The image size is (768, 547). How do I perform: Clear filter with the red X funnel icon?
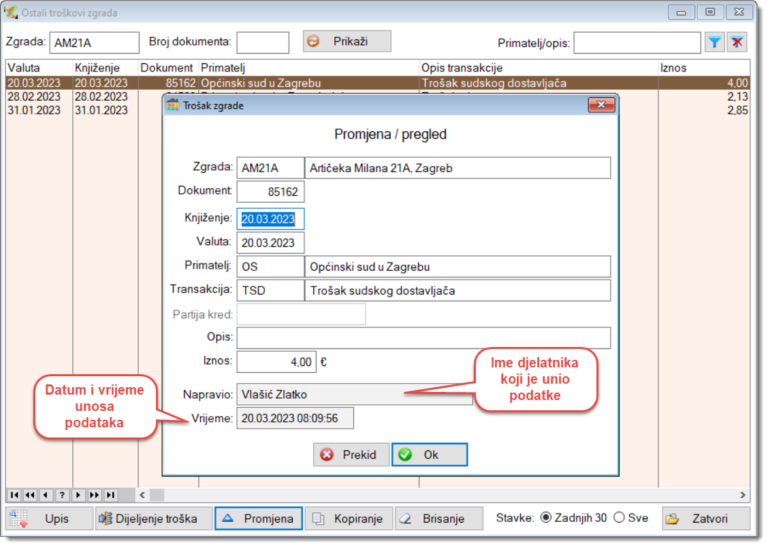coord(738,42)
